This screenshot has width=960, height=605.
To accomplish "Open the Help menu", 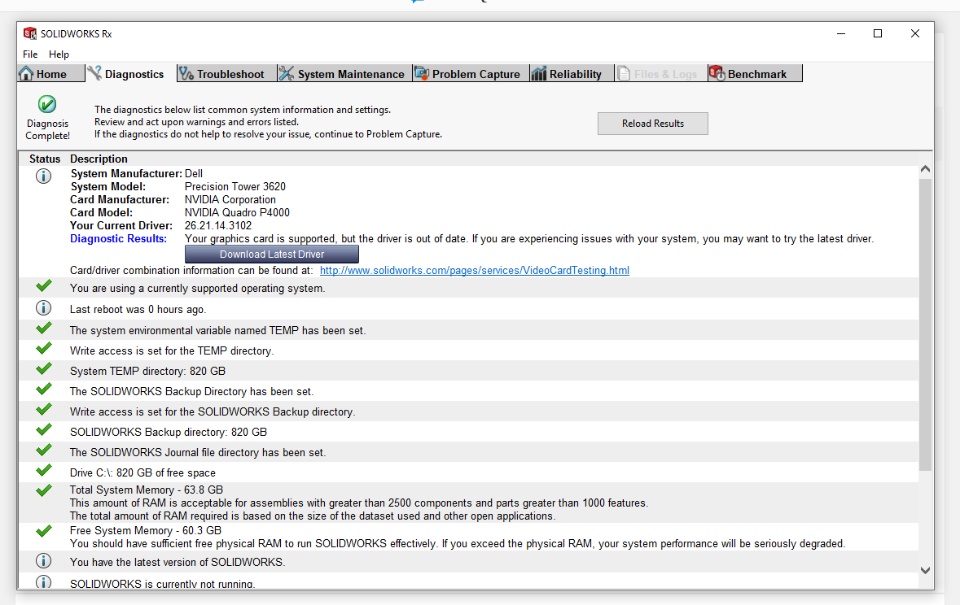I will coord(59,54).
